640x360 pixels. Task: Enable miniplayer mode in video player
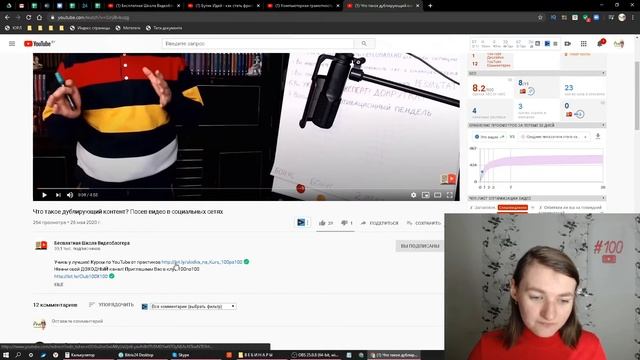[425, 195]
